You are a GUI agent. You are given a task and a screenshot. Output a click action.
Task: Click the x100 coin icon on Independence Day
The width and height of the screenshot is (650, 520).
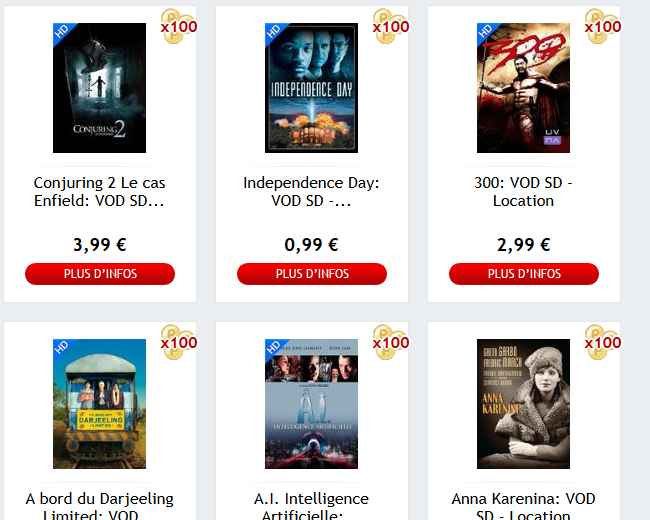click(390, 27)
